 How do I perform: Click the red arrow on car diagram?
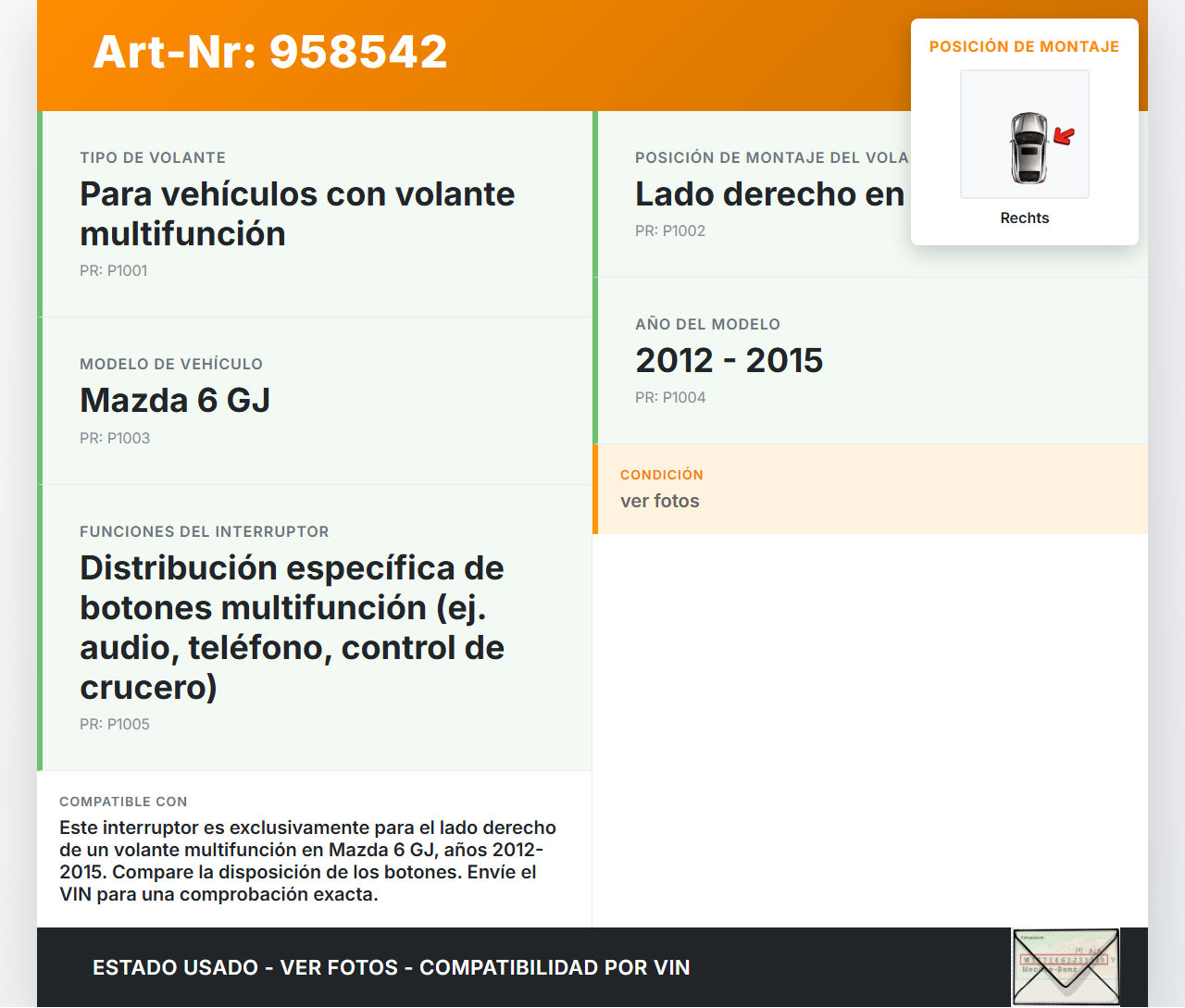pos(1064,137)
